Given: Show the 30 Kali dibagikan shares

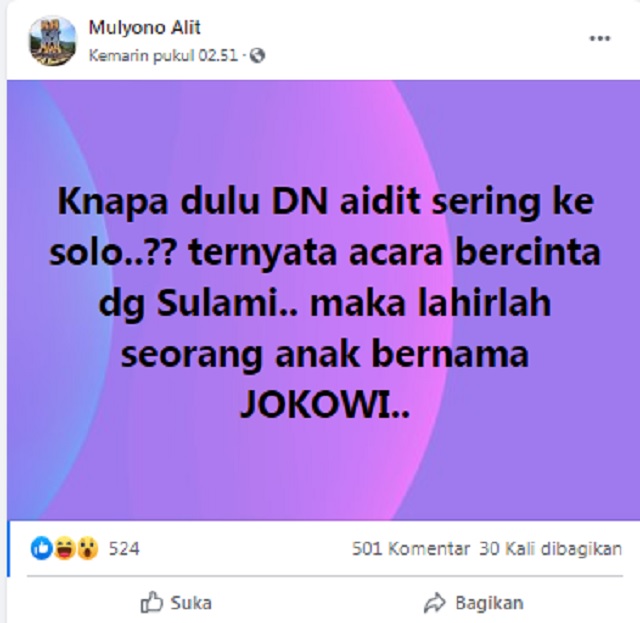Looking at the screenshot, I should coord(551,549).
